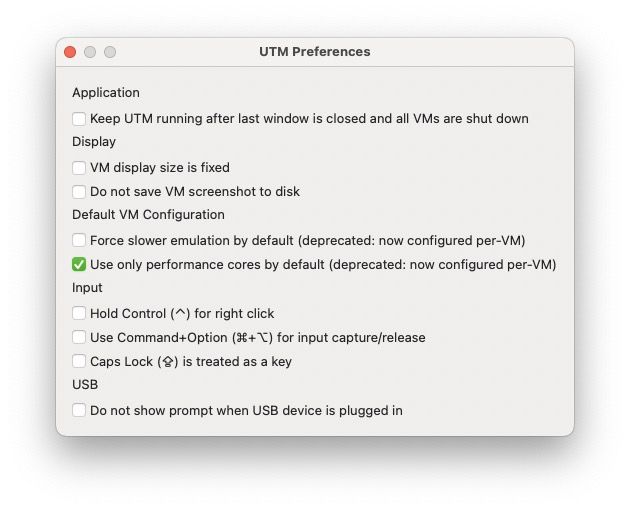Enable Keep UTM running after last window closed
The image size is (630, 510).
tap(79, 119)
